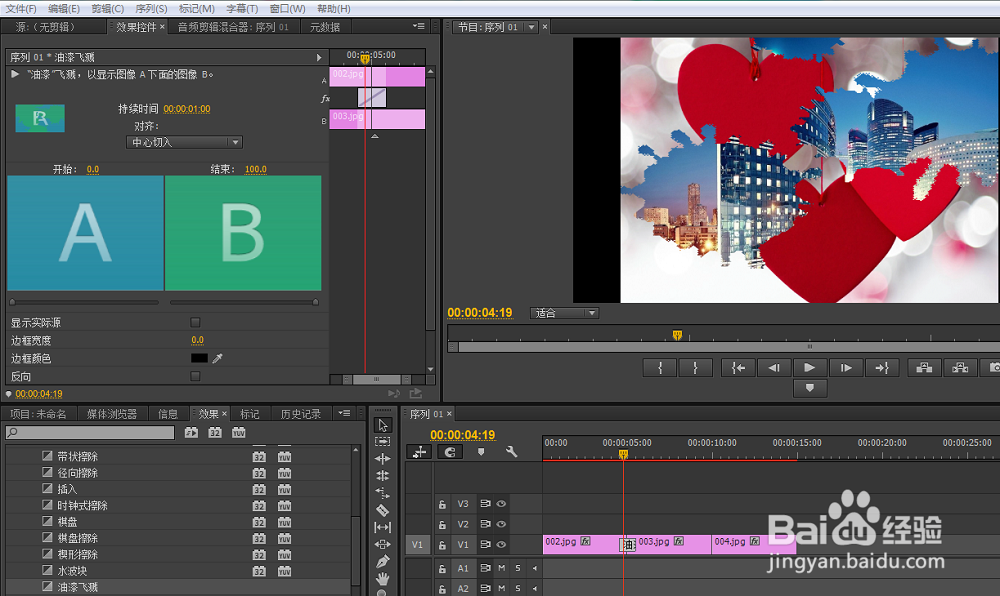The height and width of the screenshot is (596, 1000).
Task: Click Mark Out button in program monitor
Action: click(x=695, y=368)
